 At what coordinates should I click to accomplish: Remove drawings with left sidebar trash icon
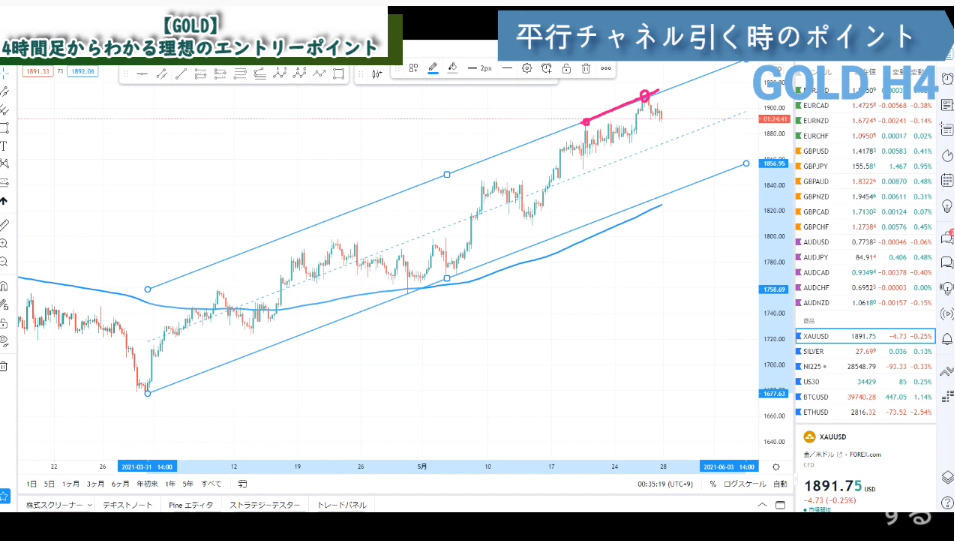tap(4, 366)
